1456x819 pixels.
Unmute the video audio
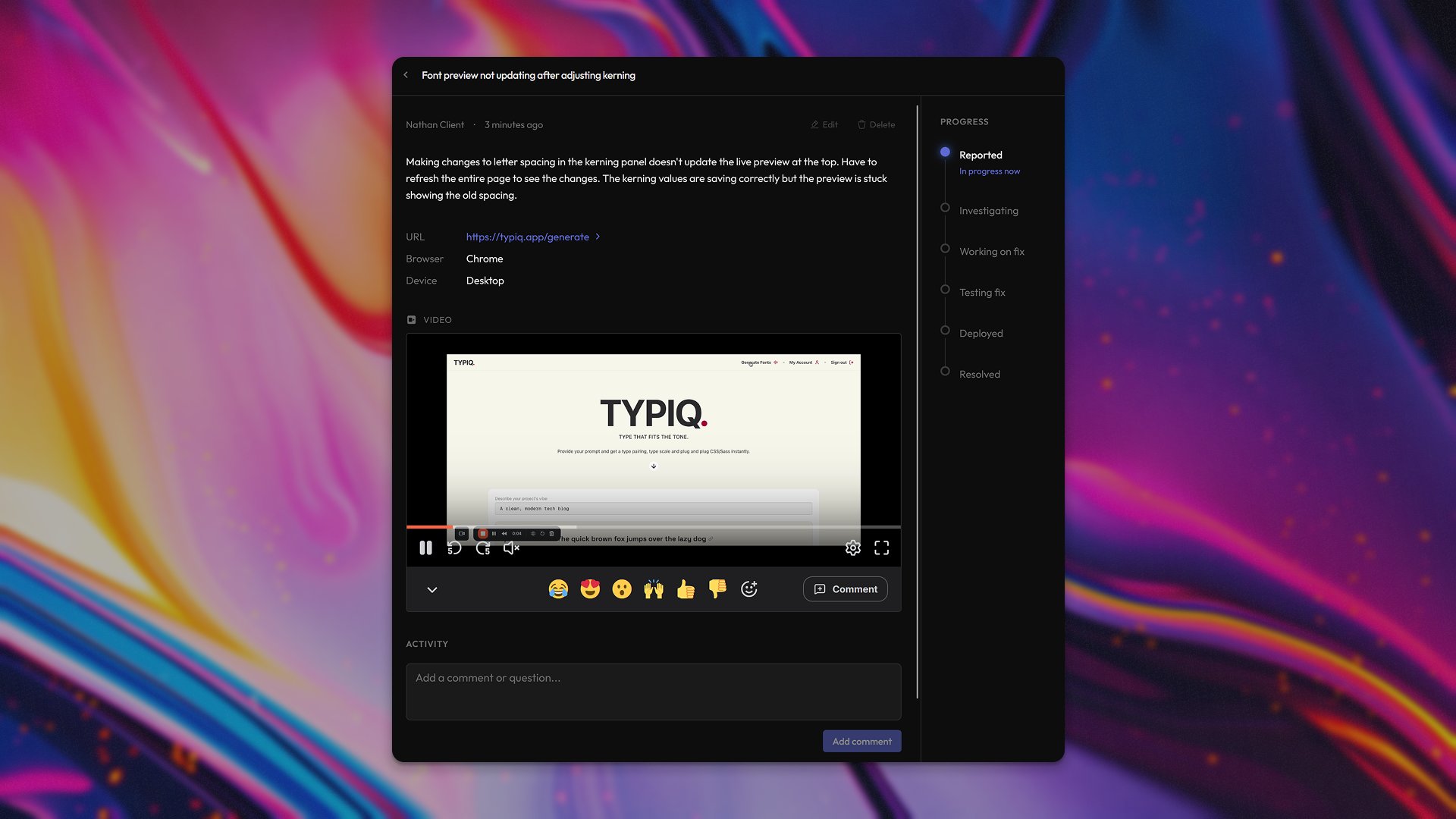pos(511,548)
